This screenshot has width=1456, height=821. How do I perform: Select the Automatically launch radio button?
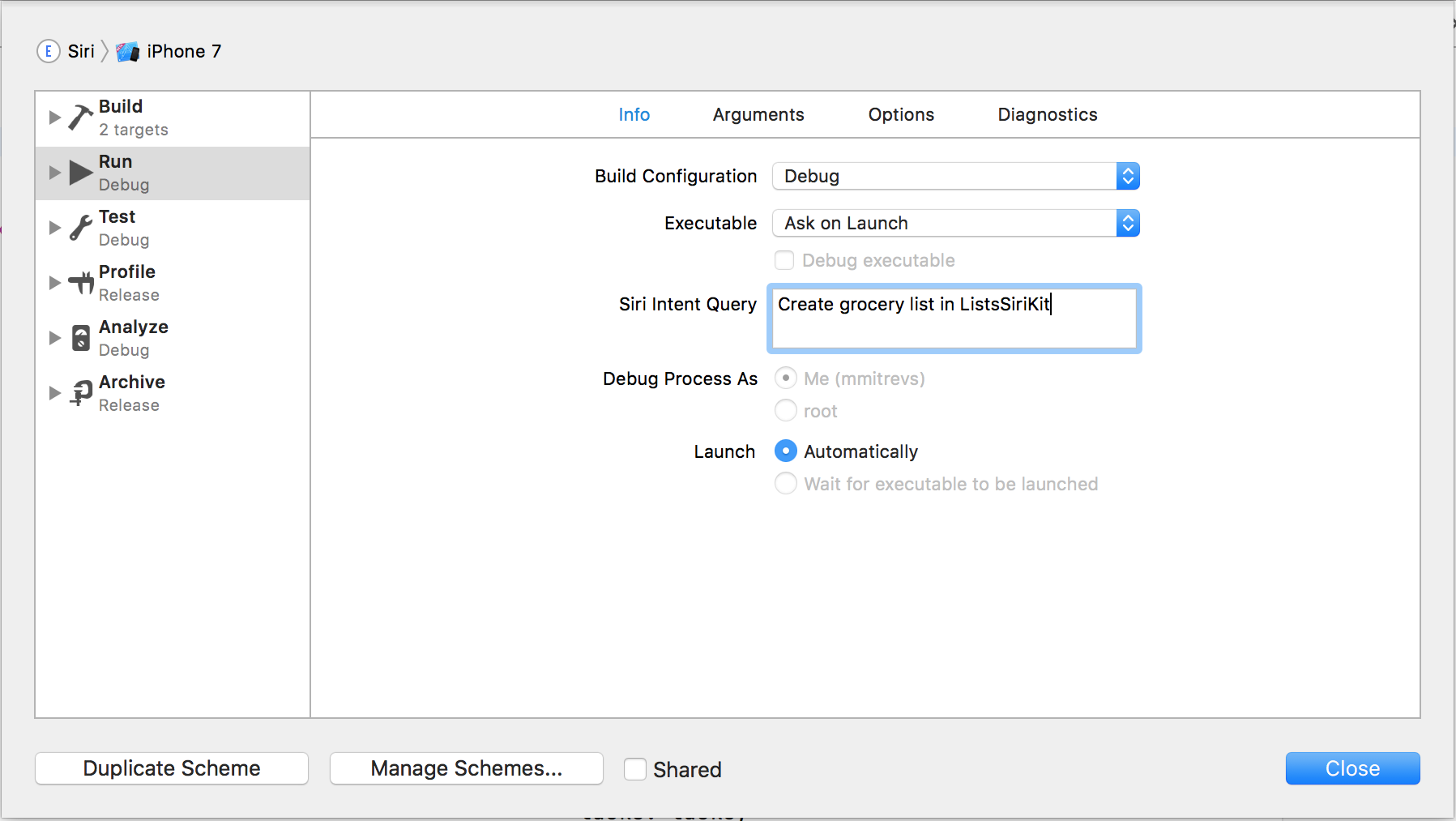tap(785, 451)
